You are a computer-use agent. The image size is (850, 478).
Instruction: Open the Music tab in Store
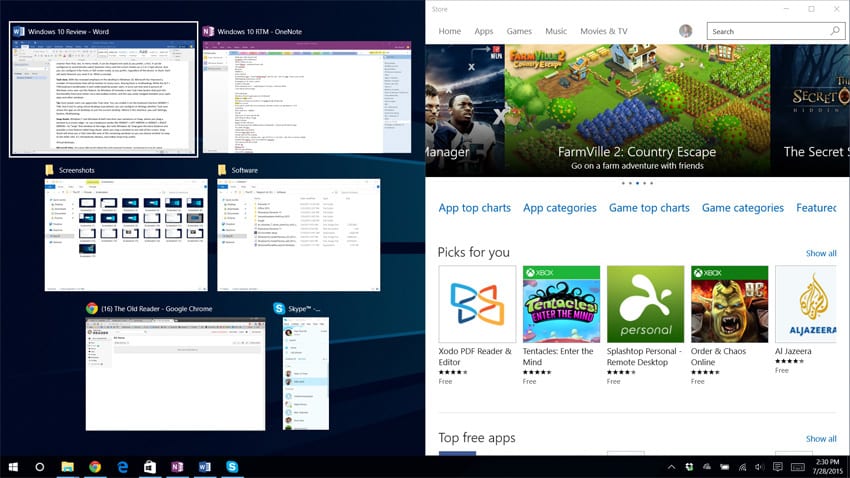point(556,31)
